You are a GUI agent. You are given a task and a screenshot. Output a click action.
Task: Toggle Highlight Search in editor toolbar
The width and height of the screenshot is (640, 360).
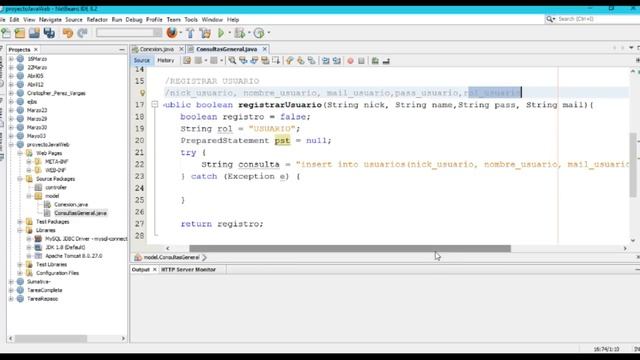[265, 61]
